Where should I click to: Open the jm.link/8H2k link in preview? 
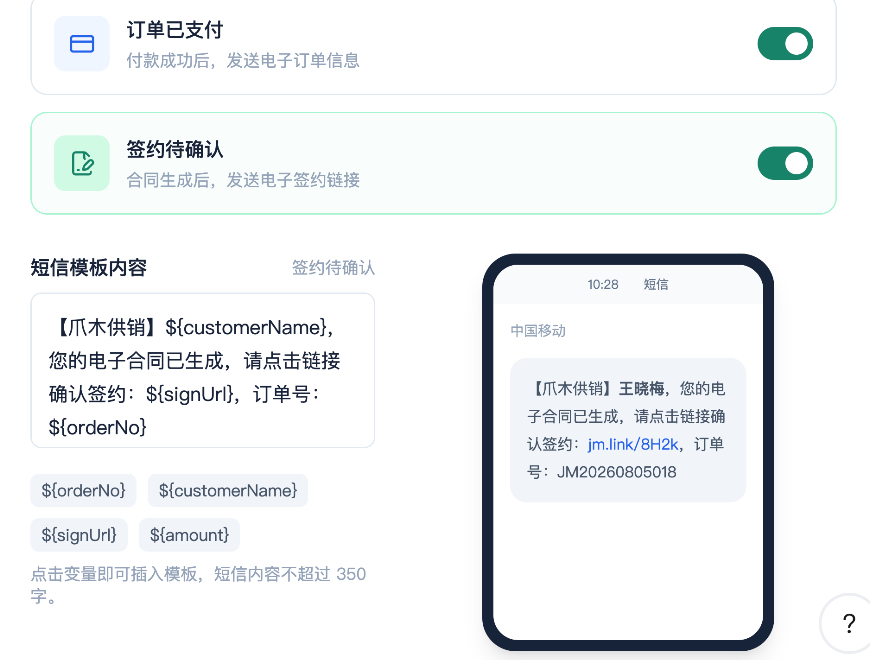tap(633, 444)
